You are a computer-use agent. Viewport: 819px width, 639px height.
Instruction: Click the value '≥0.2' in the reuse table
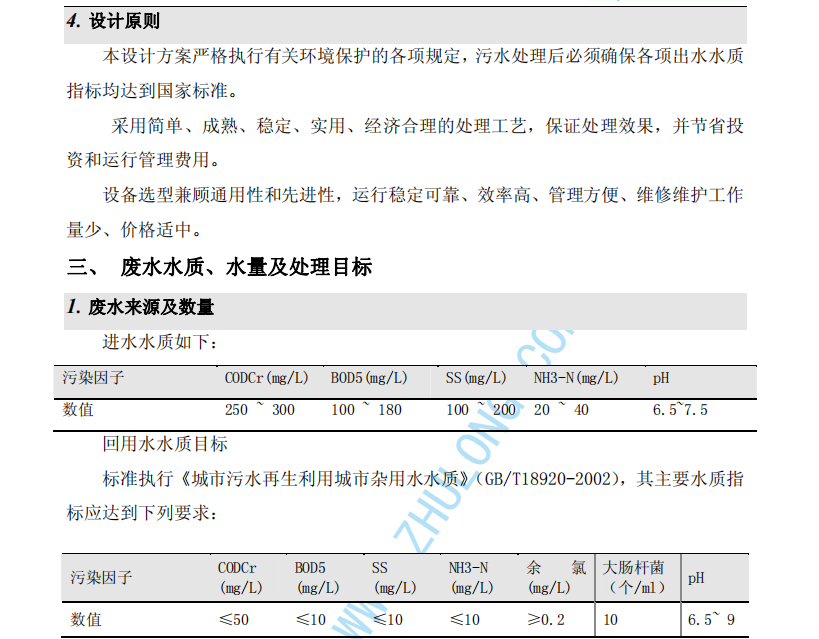tap(546, 620)
